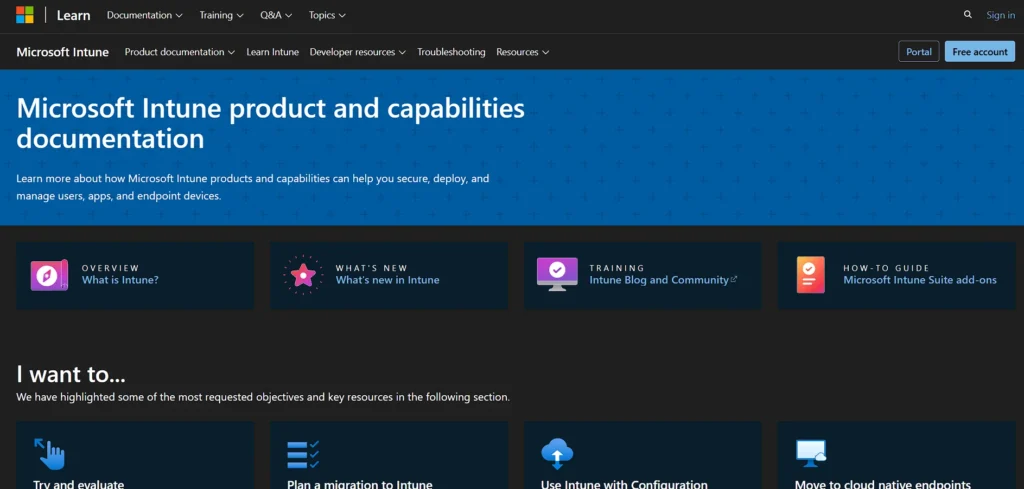Expand the Documentation dropdown
1024x489 pixels.
tap(145, 15)
